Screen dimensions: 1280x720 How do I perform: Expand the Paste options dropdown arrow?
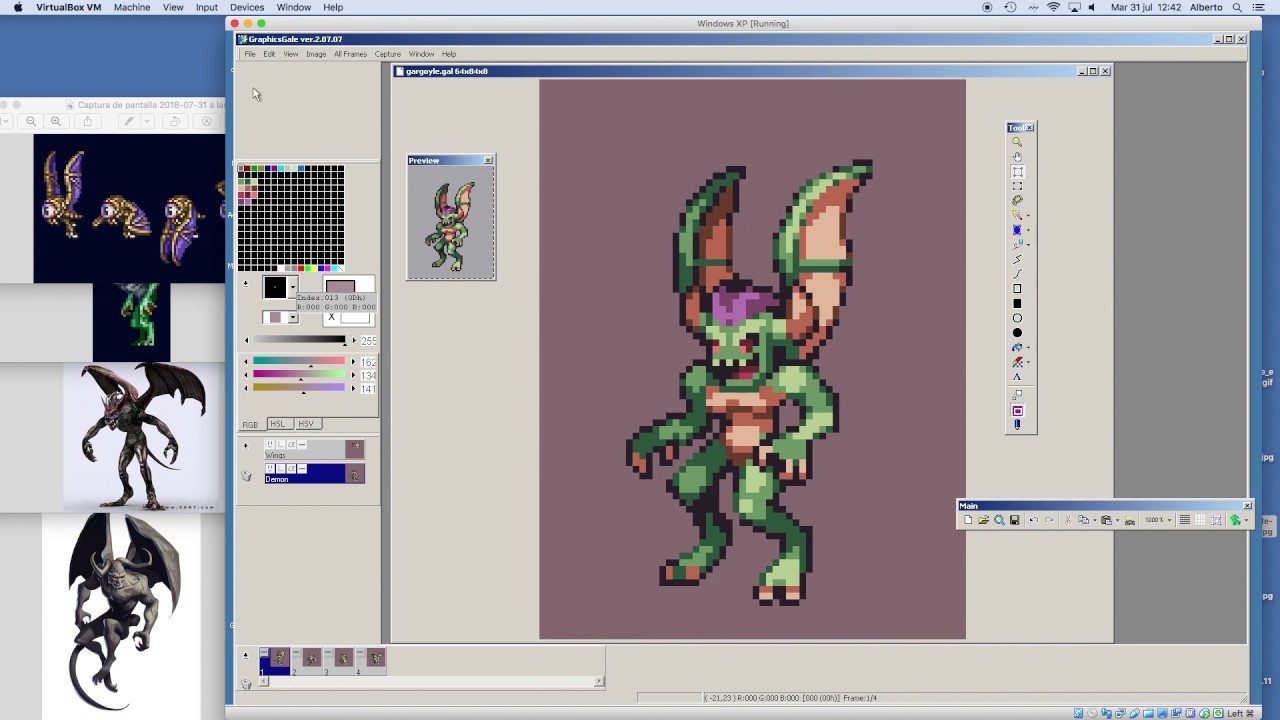point(1117,520)
